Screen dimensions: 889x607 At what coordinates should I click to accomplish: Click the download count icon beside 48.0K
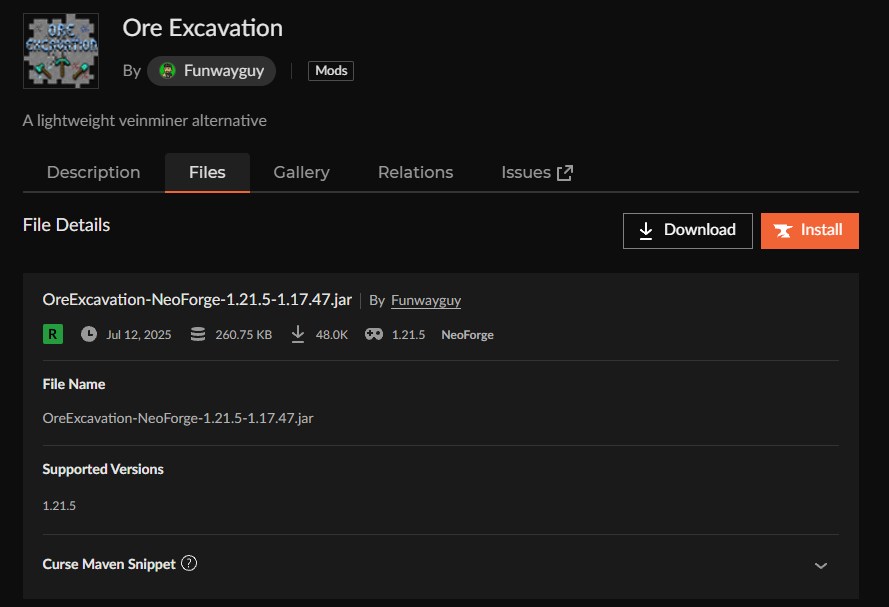click(x=298, y=334)
